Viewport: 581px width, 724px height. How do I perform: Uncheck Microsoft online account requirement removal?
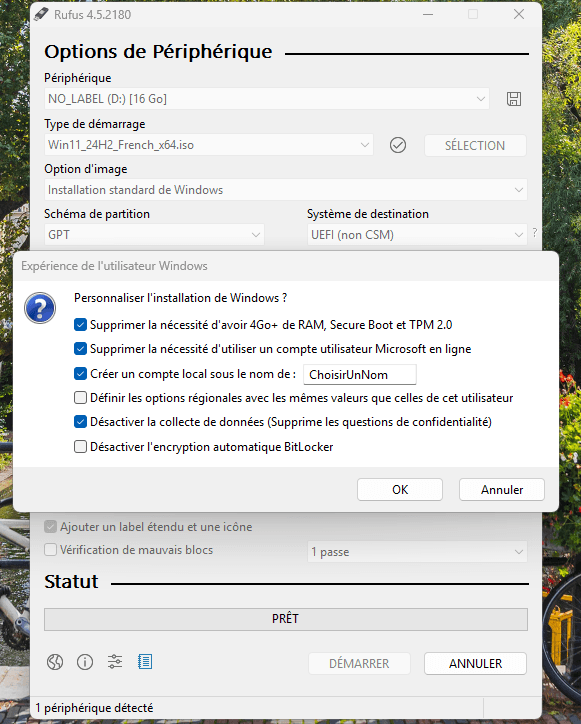coord(80,349)
